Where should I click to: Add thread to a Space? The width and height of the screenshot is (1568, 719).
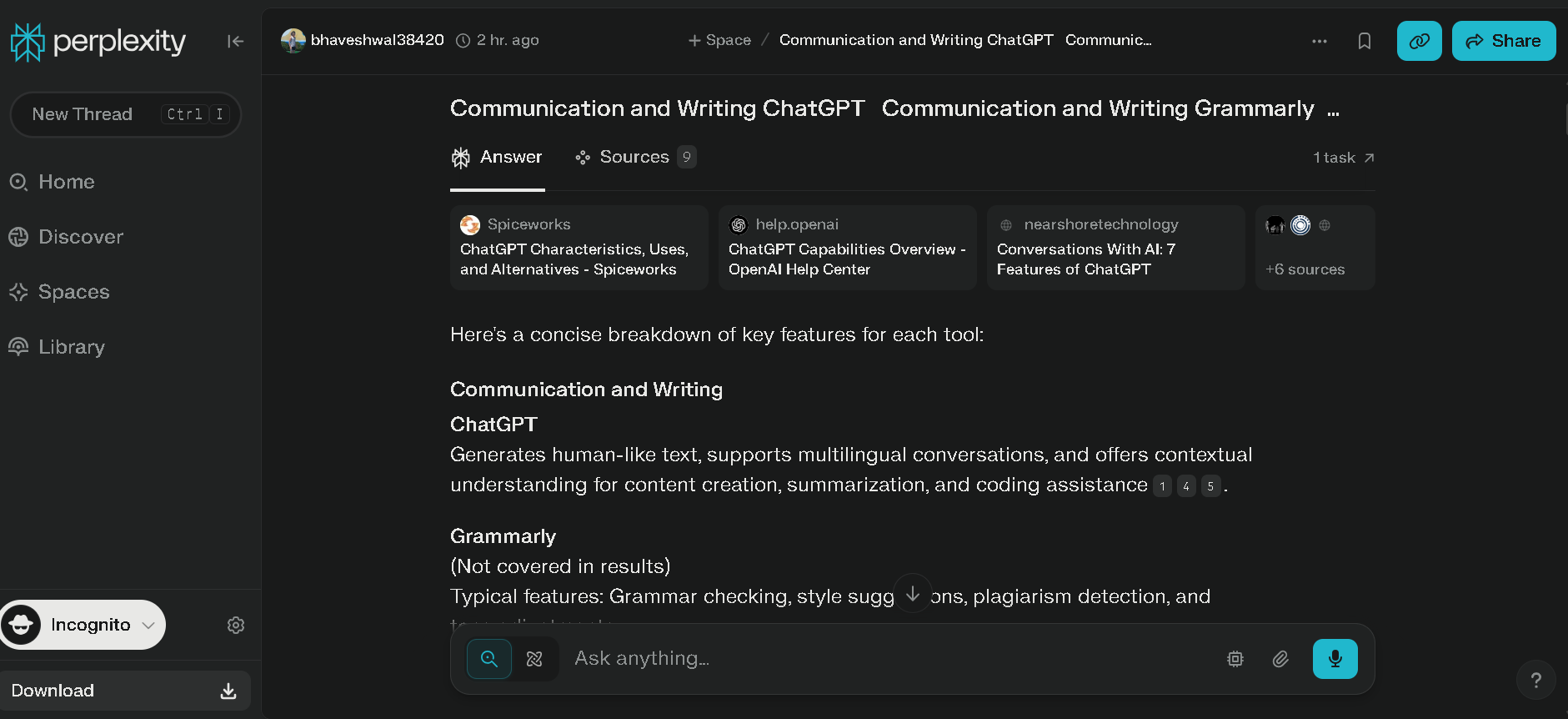tap(719, 40)
